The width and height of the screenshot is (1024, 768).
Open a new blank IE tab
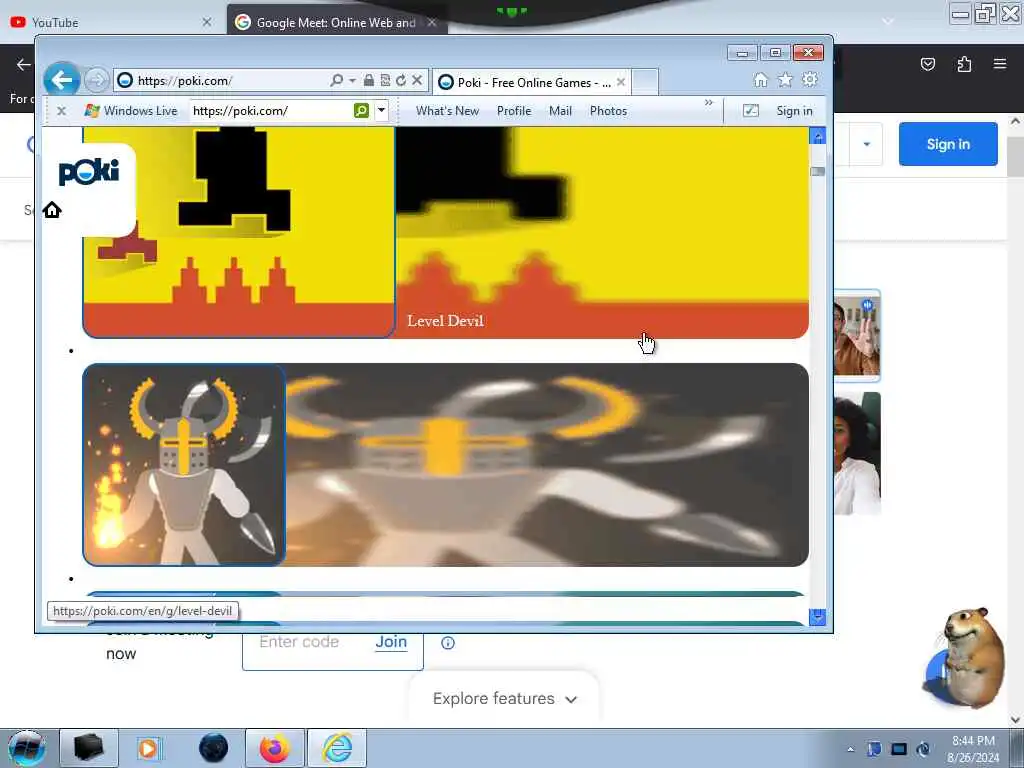645,82
